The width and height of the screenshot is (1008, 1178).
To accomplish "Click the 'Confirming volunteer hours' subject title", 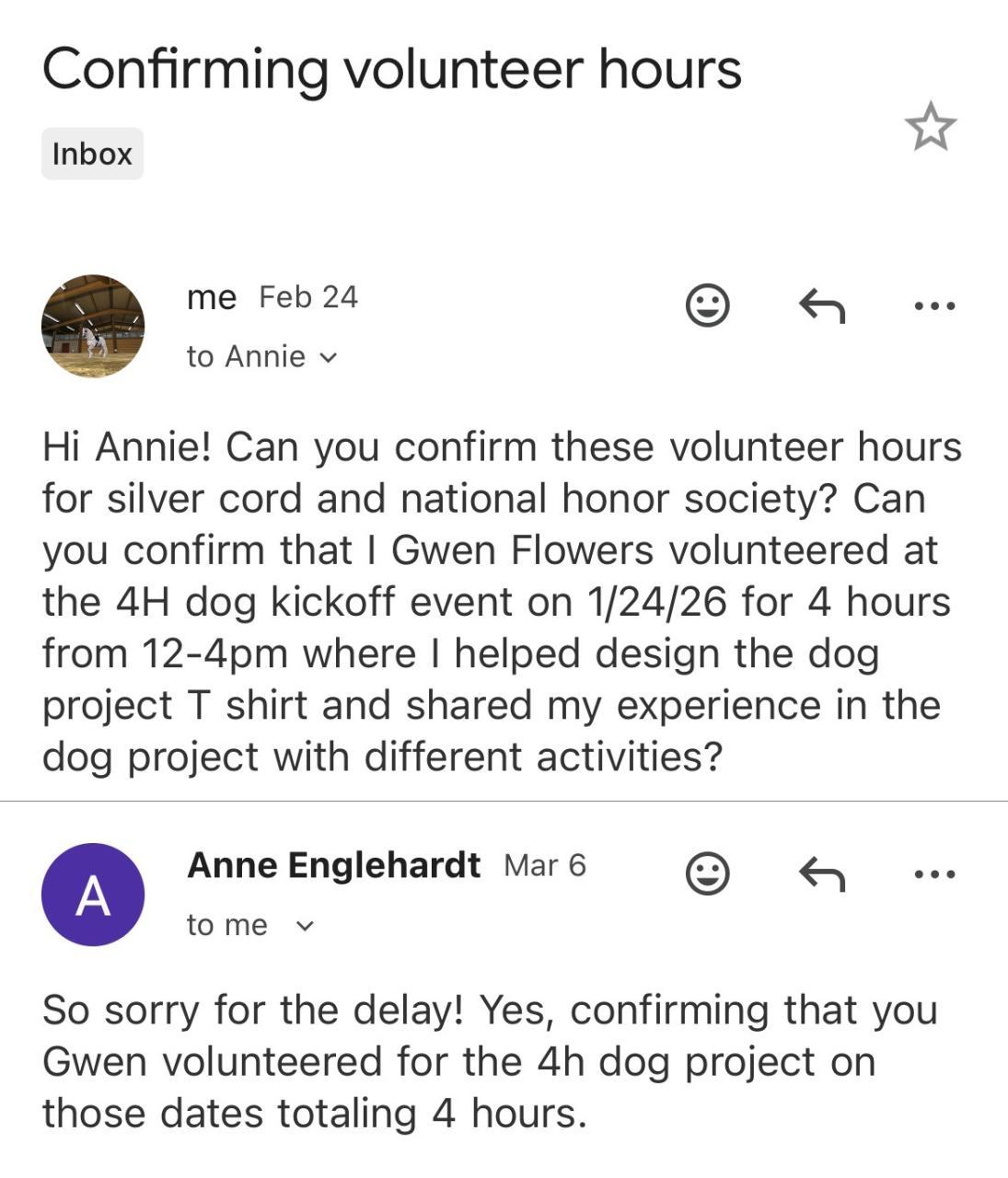I will pyautogui.click(x=391, y=69).
